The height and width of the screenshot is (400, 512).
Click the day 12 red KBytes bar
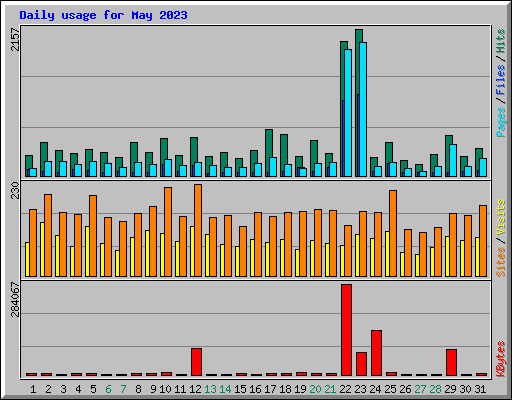196,362
